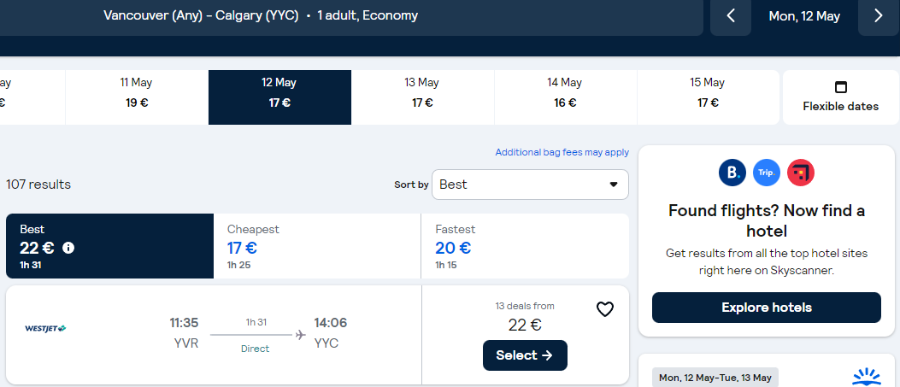Click the red hotel partner logo
900x387 pixels.
pos(801,173)
